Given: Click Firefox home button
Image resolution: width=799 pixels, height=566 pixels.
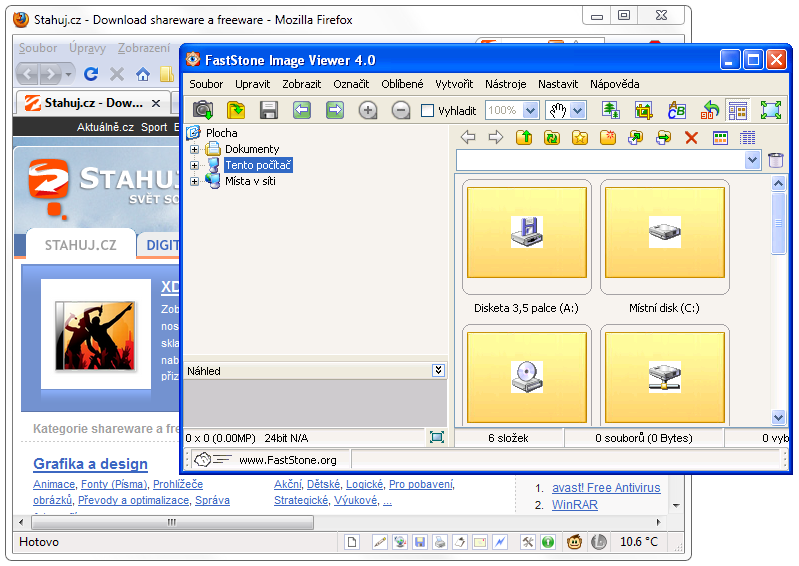Looking at the screenshot, I should click(x=143, y=75).
